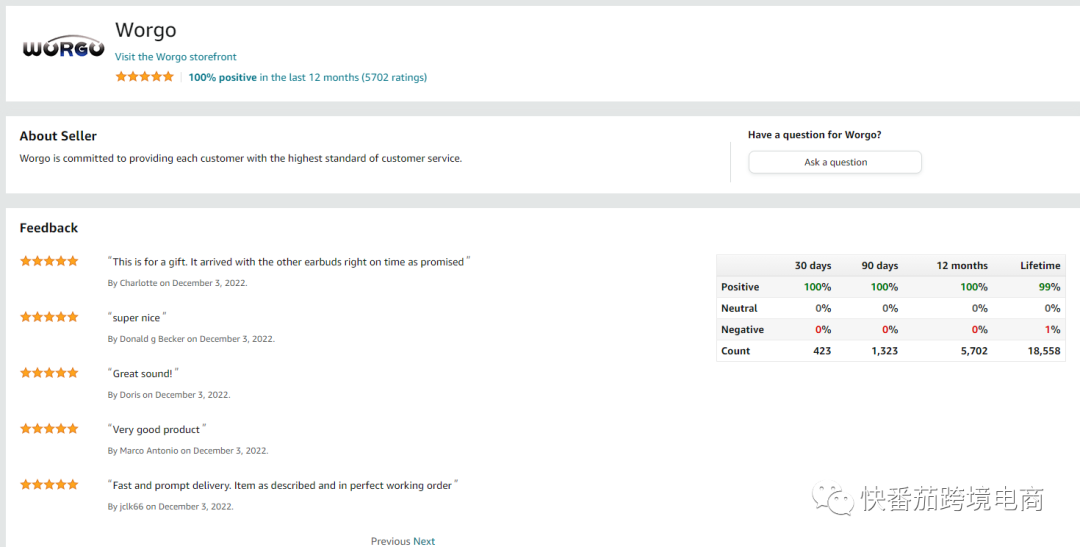1080x547 pixels.
Task: Open the Visit the Worgo storefront link
Action: [x=176, y=56]
